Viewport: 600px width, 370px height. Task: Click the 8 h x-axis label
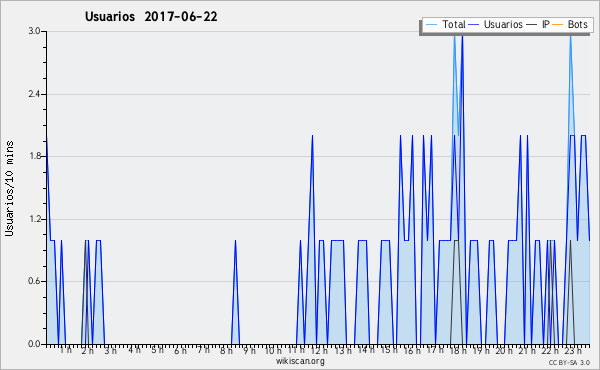[x=226, y=350]
